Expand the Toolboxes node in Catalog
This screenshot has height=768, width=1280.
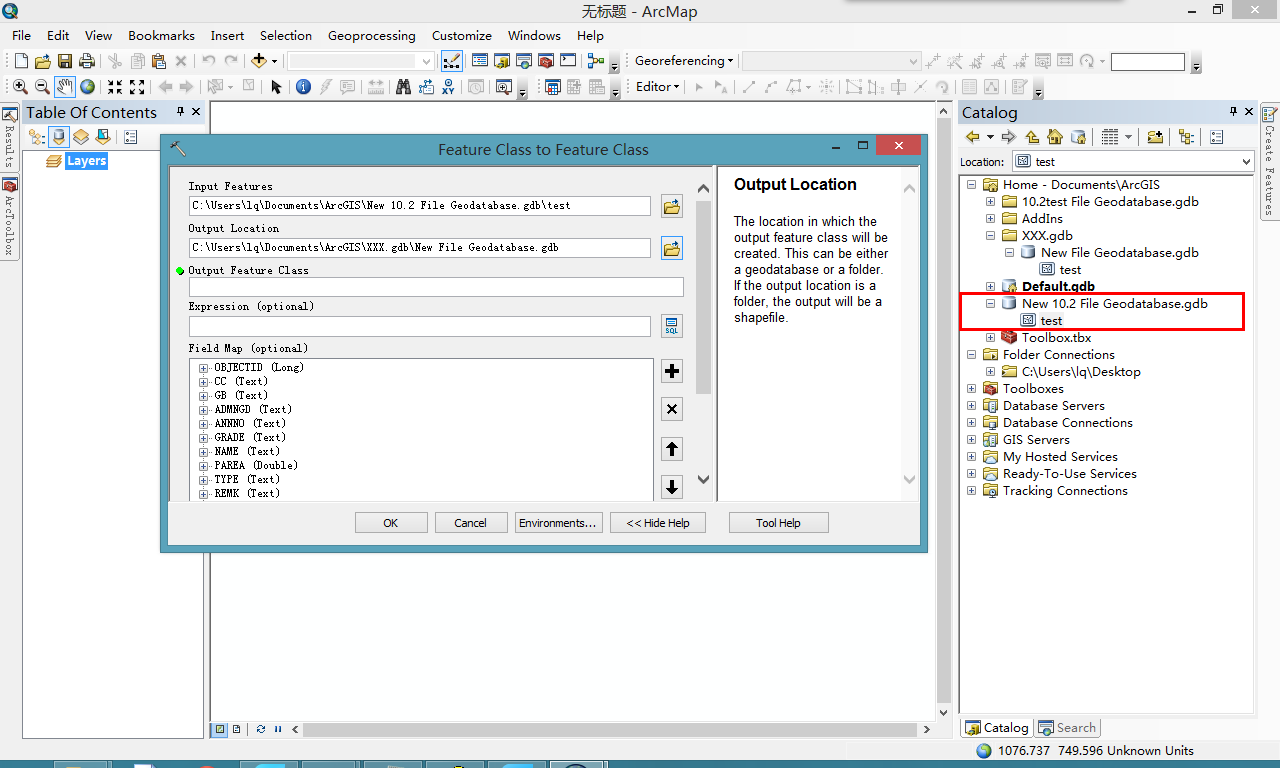click(x=972, y=389)
